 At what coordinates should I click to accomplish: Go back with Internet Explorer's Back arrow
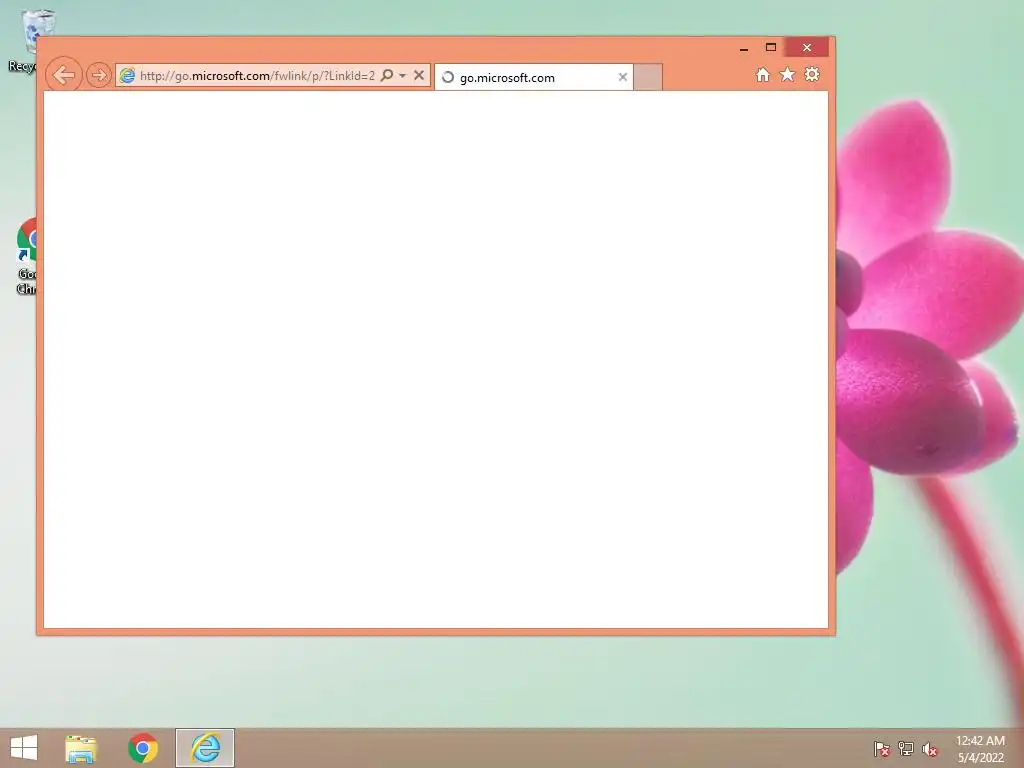point(64,75)
